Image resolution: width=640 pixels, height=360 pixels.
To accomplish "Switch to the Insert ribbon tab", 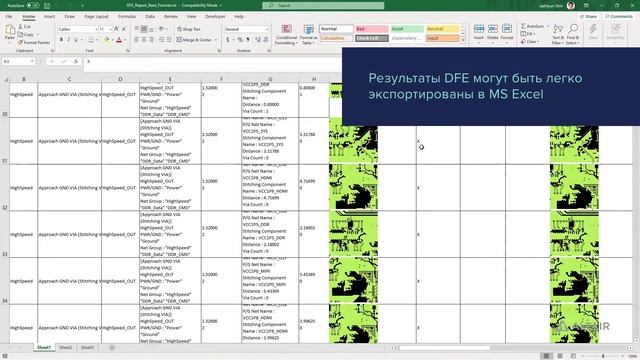I will (x=50, y=17).
